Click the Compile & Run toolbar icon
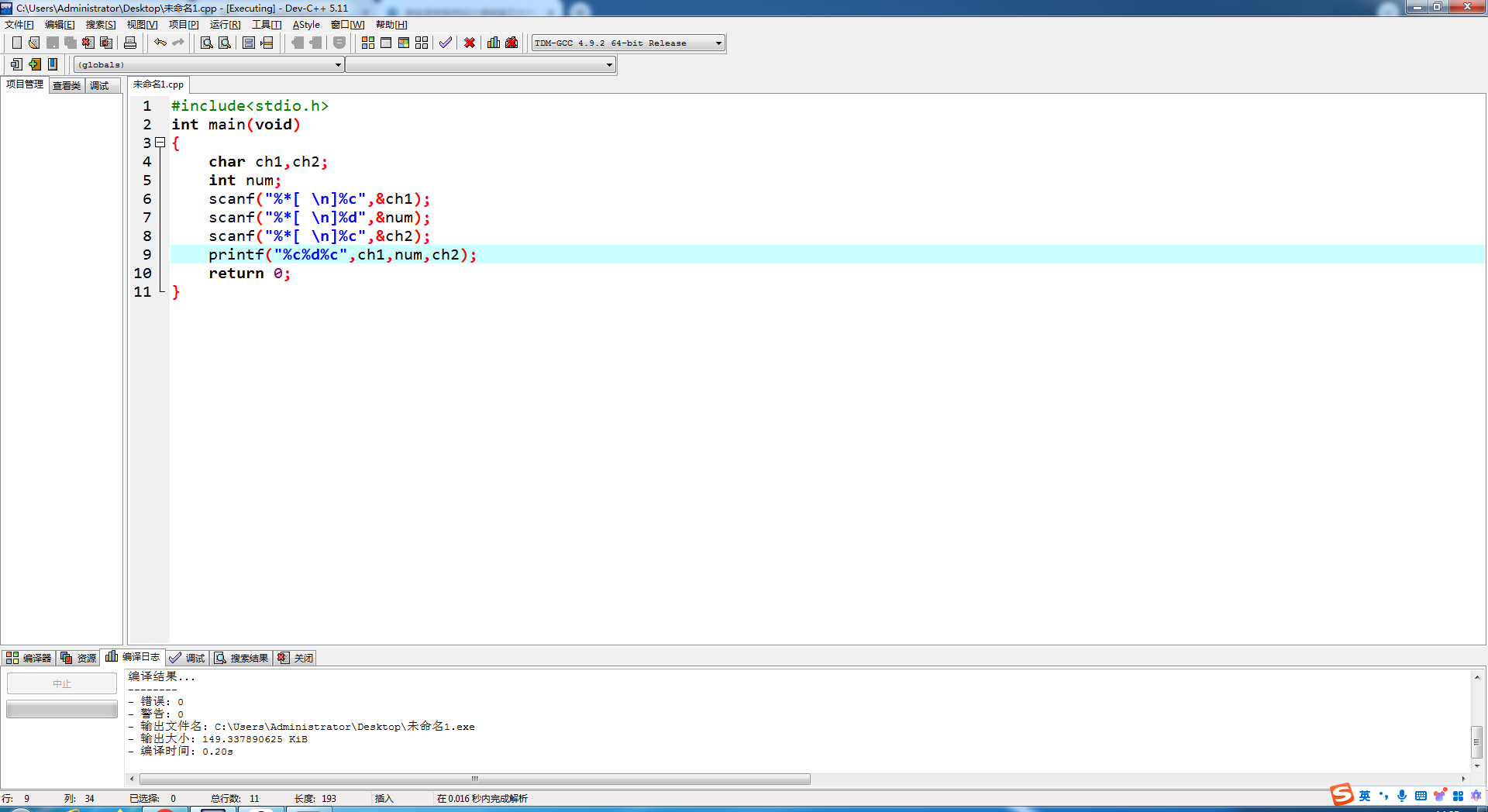The height and width of the screenshot is (812, 1488). [404, 43]
